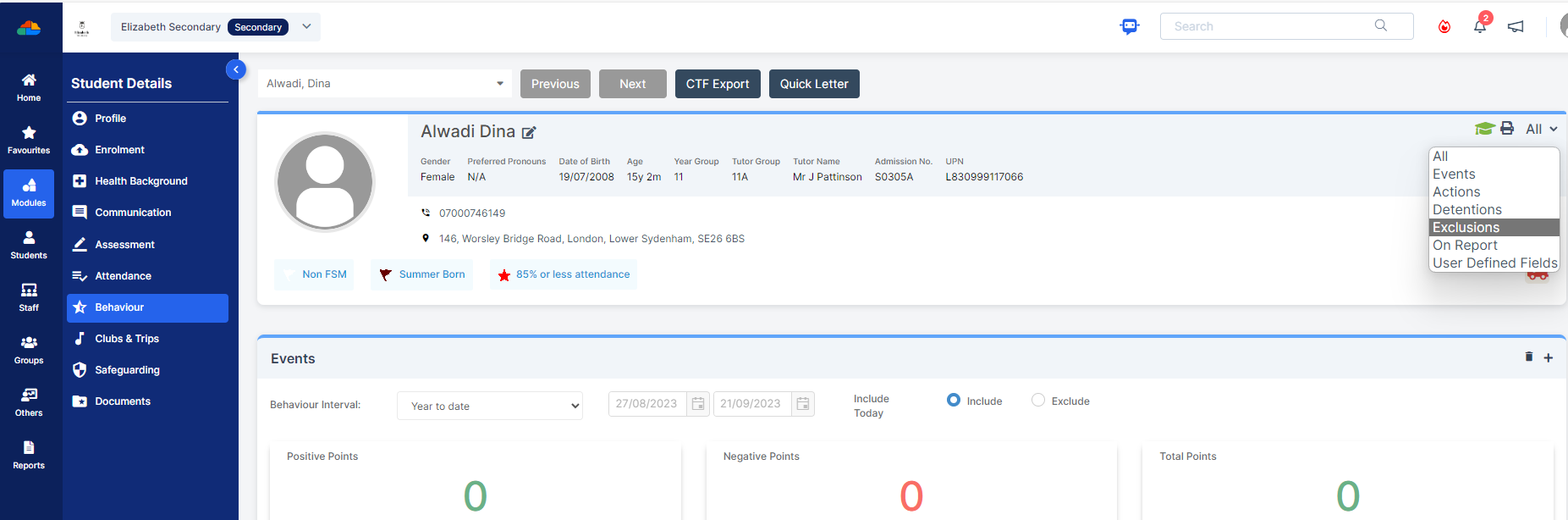Select the Include today radio button

pyautogui.click(x=954, y=400)
